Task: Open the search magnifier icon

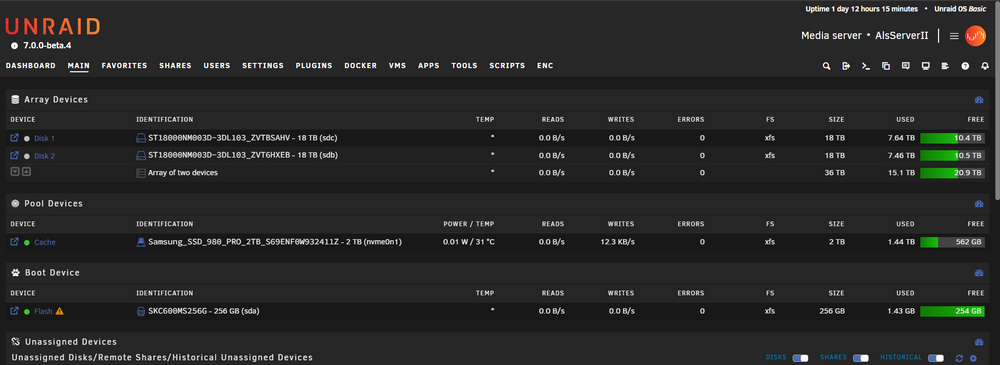Action: pos(826,66)
